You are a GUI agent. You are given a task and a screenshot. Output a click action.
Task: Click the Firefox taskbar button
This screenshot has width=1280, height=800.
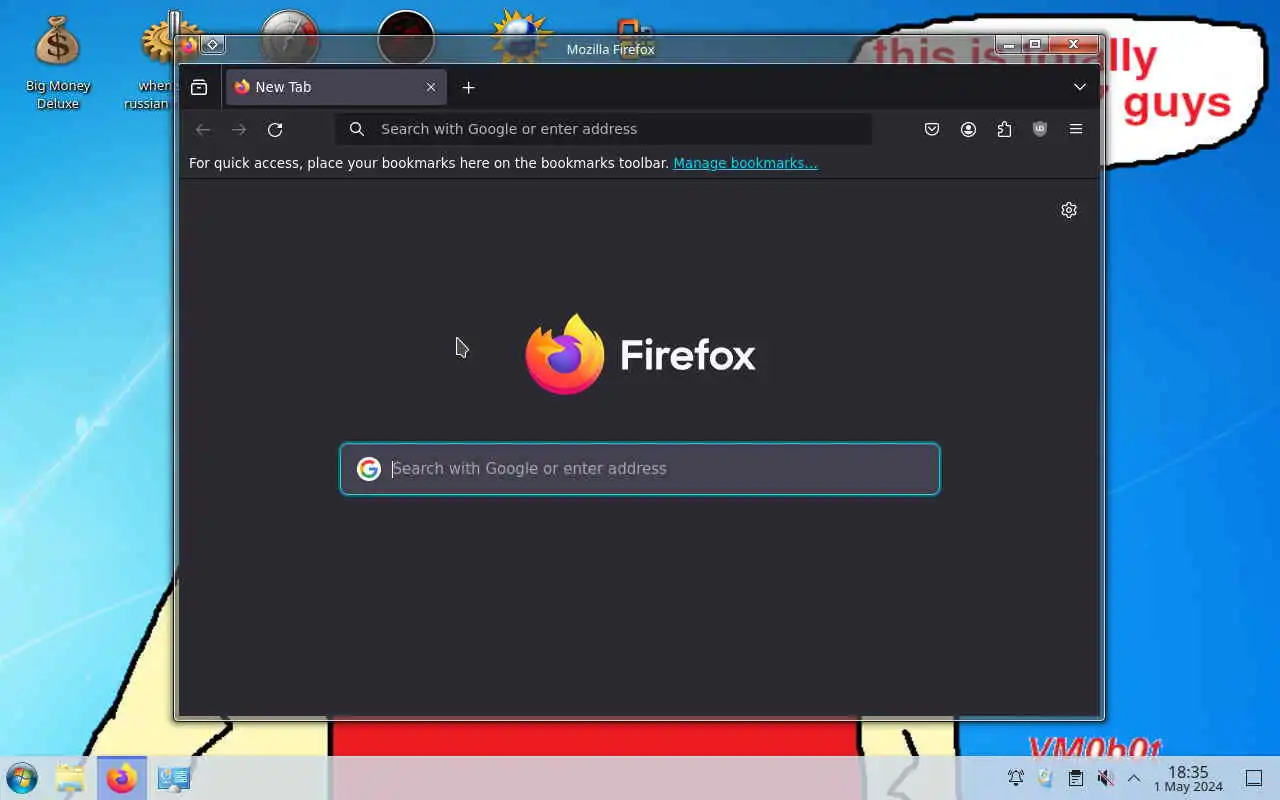(122, 778)
